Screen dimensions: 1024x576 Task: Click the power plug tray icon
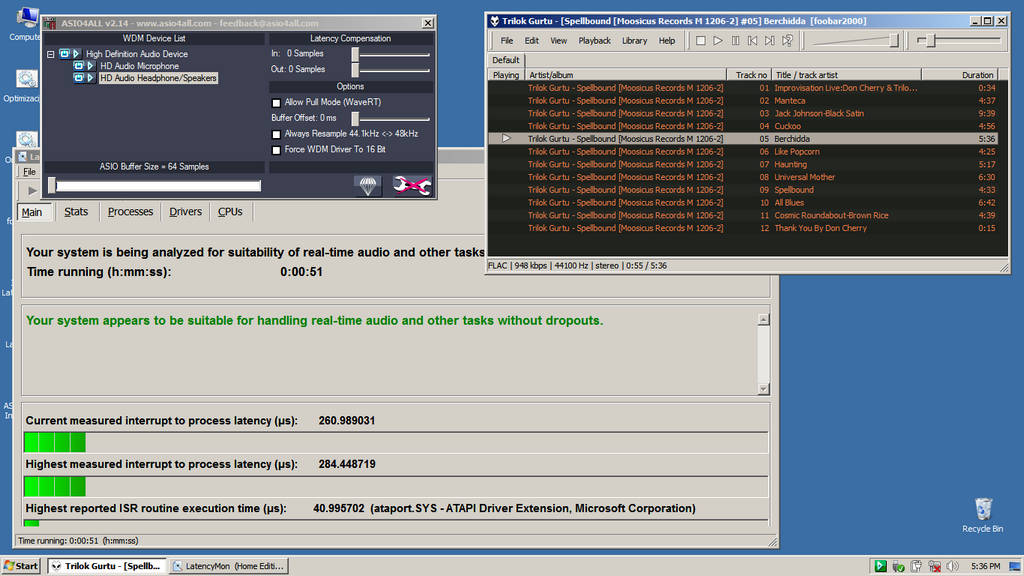click(916, 566)
